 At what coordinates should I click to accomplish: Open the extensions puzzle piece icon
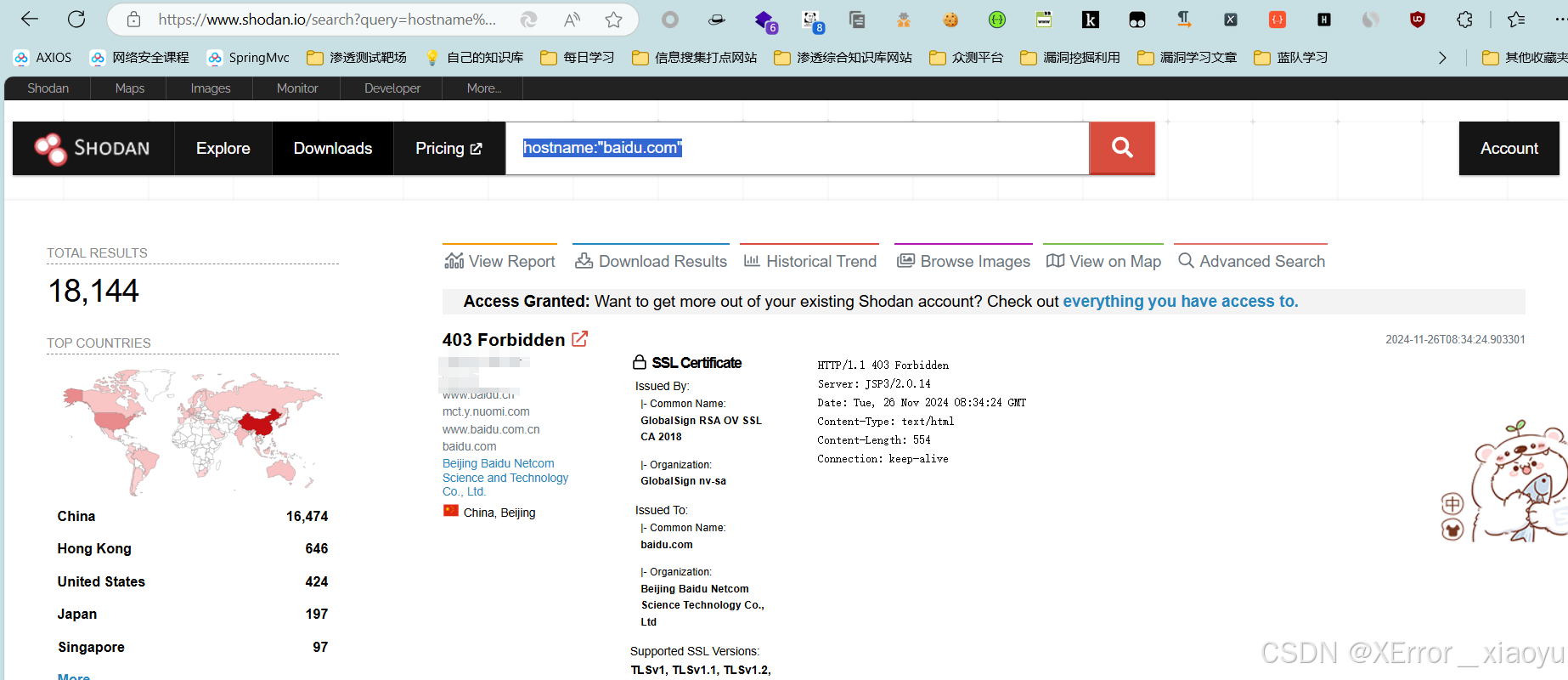click(x=1464, y=20)
